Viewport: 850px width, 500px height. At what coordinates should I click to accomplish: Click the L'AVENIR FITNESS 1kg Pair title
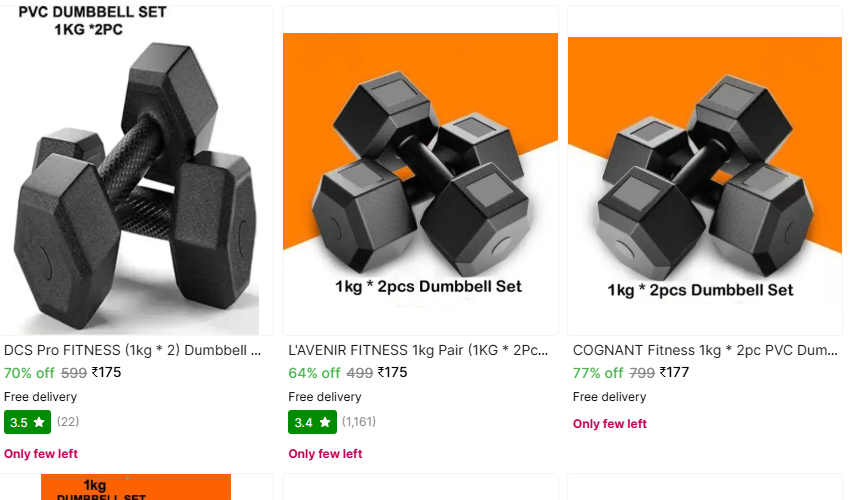pos(418,350)
